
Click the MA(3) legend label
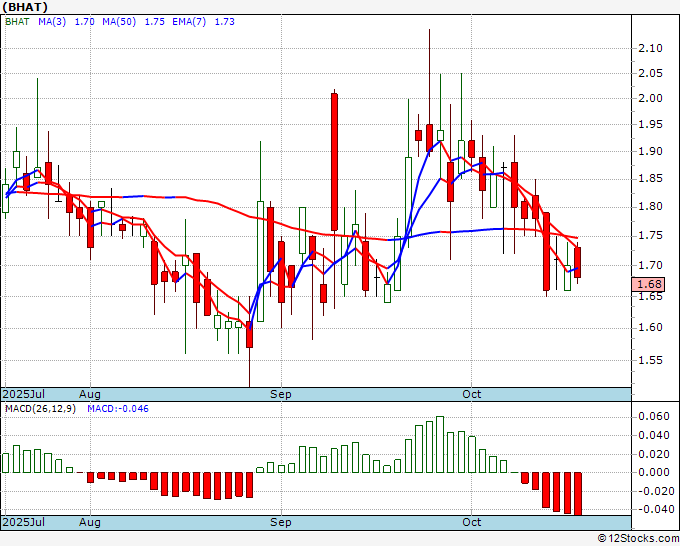[52, 22]
